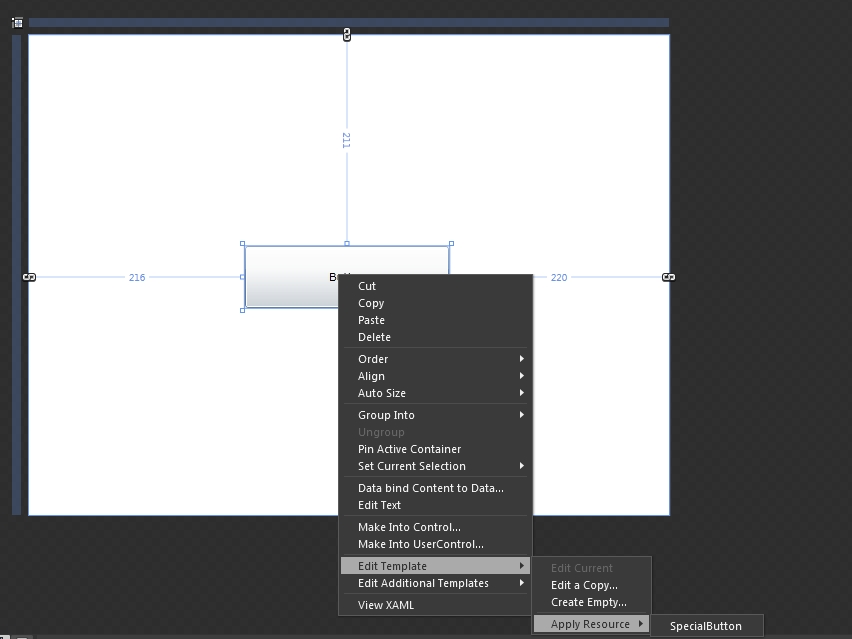Click the button's bottom-left resize handle
Viewport: 852px width, 639px height.
point(243,310)
